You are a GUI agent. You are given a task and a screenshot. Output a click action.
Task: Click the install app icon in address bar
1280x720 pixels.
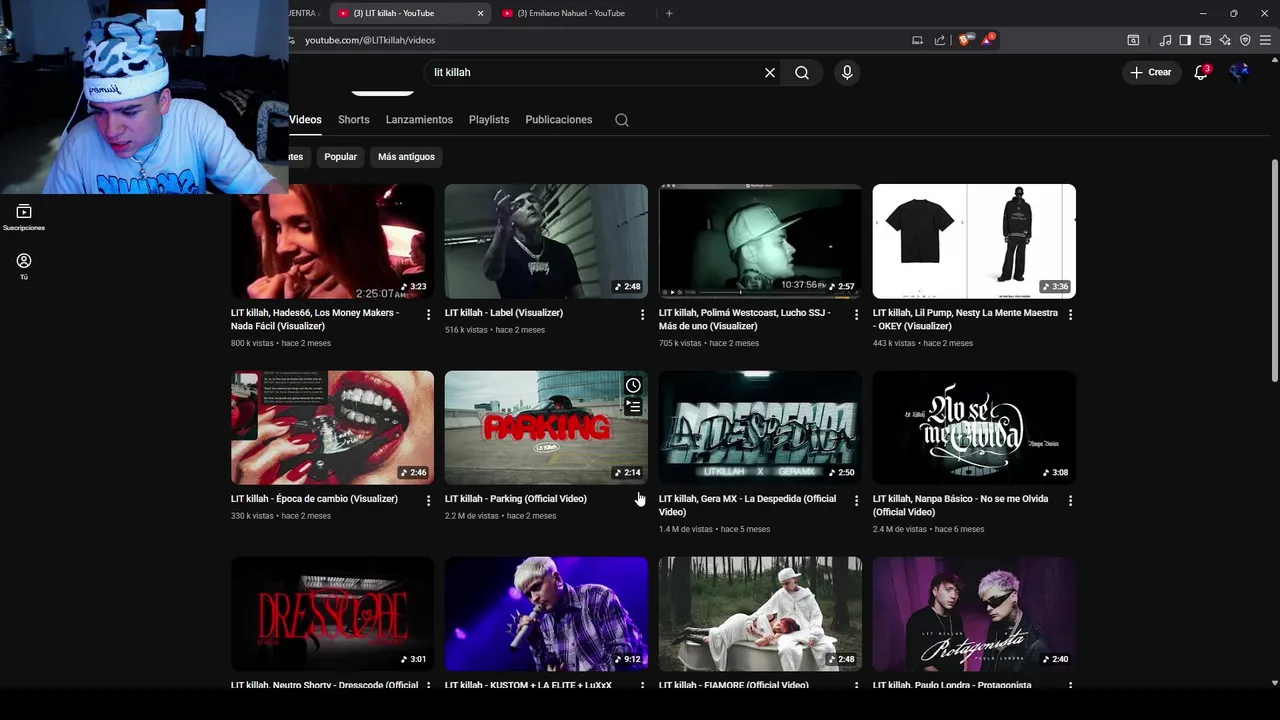point(917,40)
